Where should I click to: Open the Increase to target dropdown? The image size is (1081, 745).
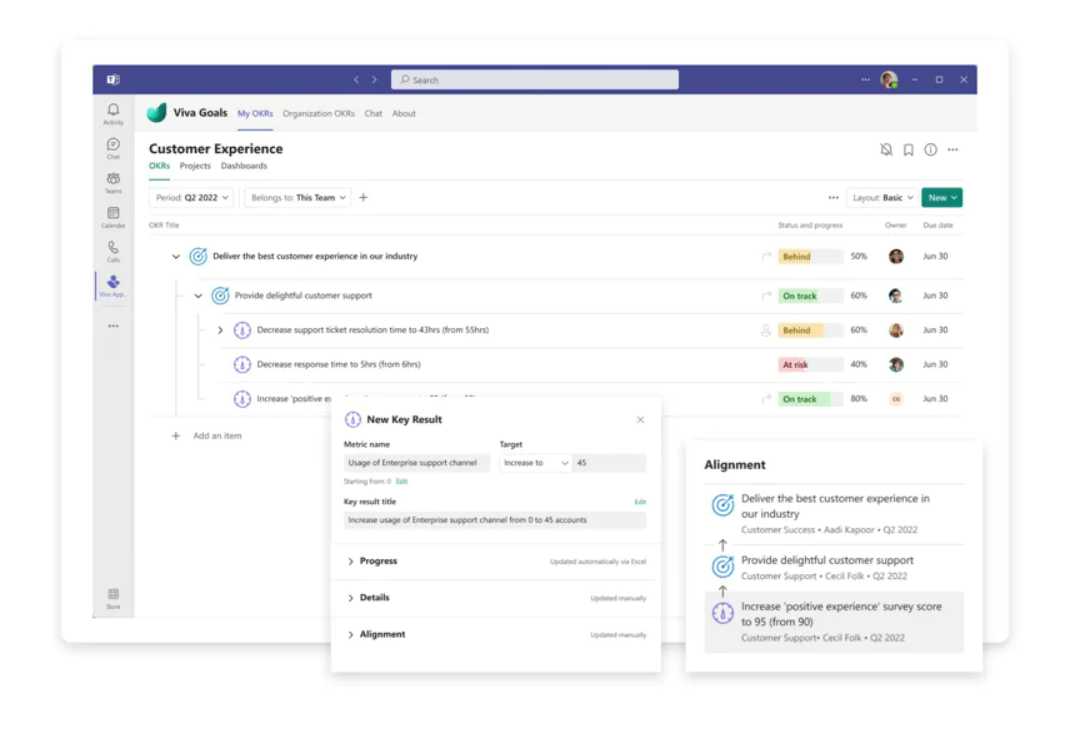pyautogui.click(x=536, y=463)
